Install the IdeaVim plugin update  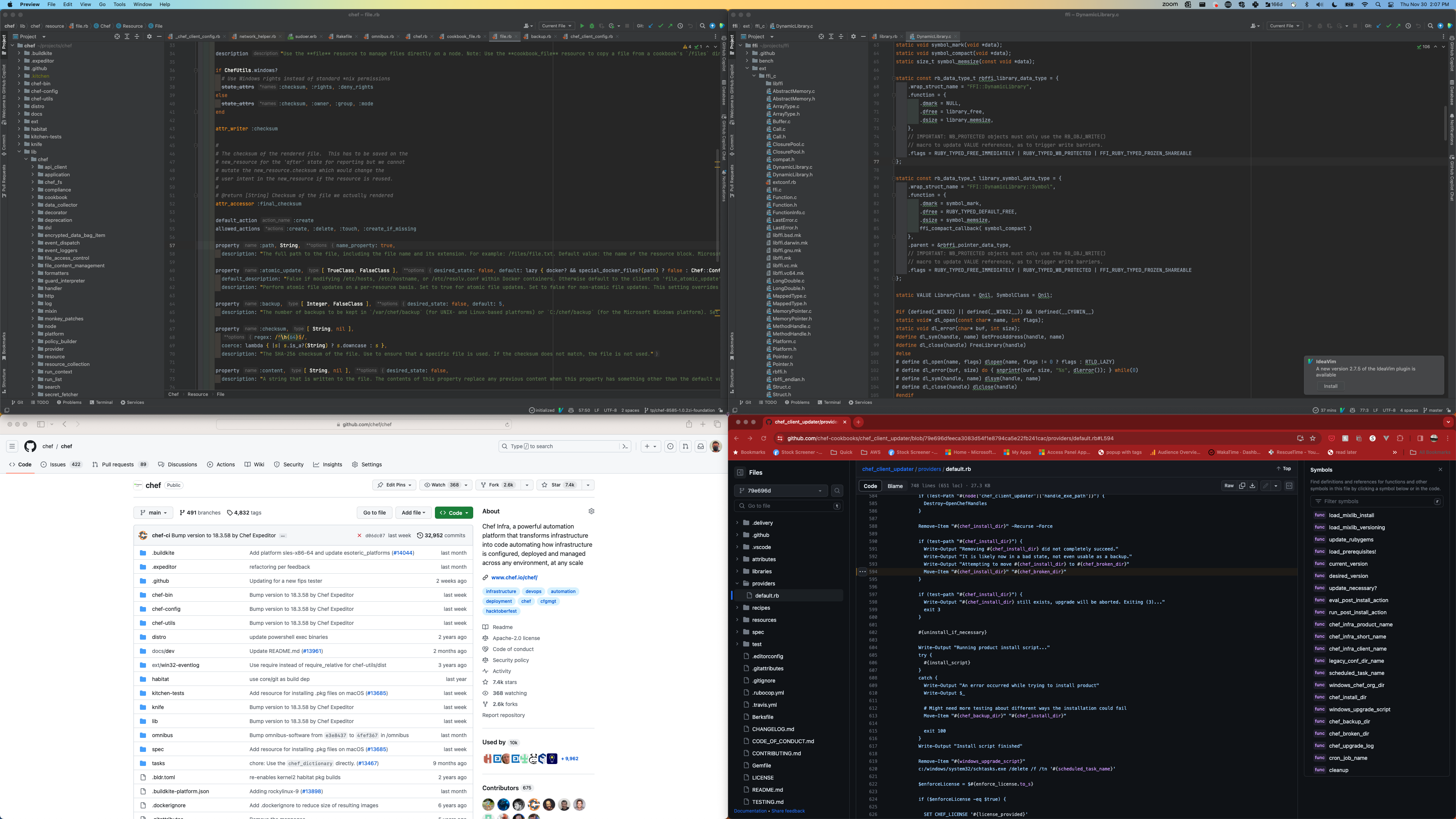(x=1330, y=386)
